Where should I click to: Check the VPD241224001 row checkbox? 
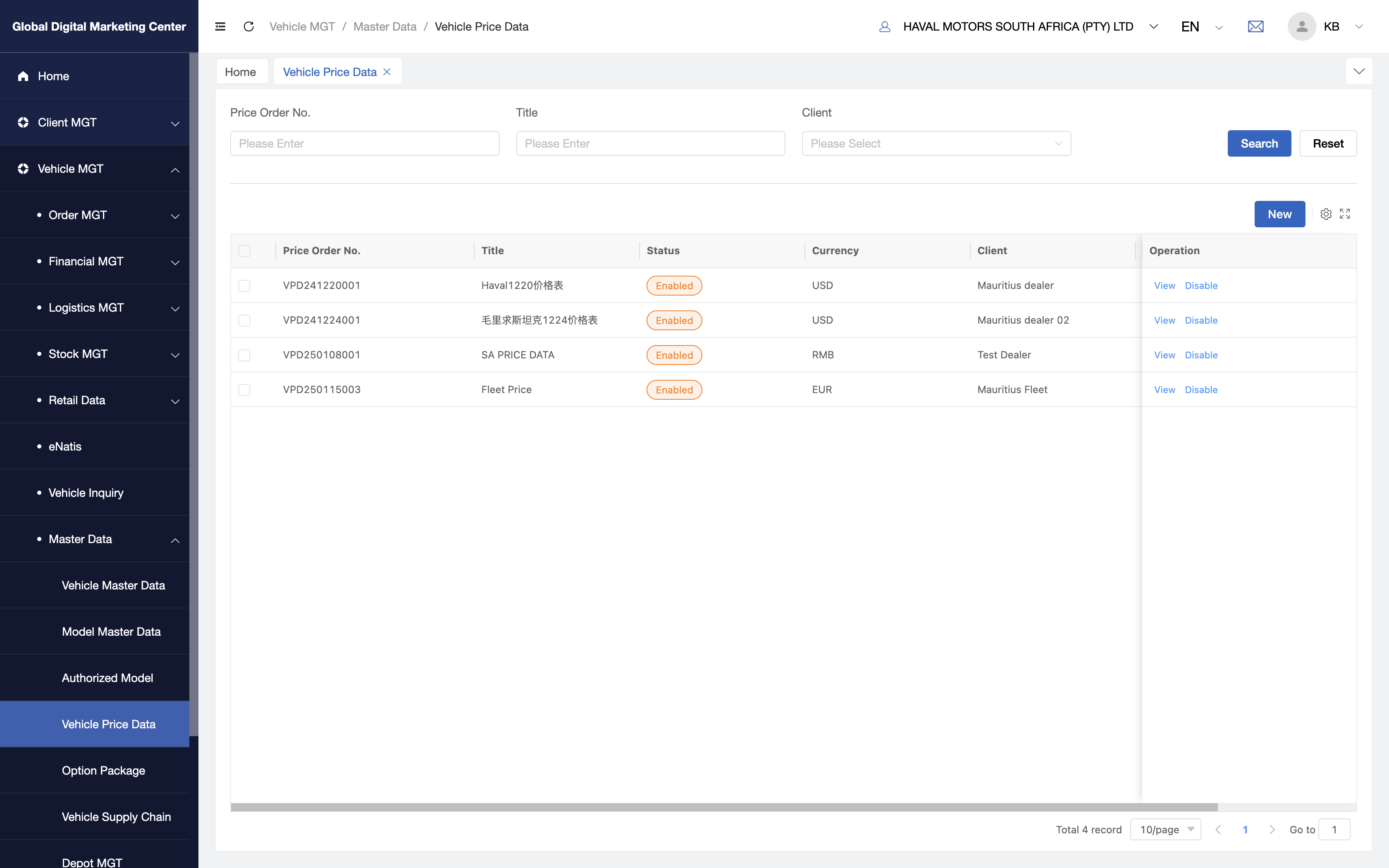coord(244,320)
